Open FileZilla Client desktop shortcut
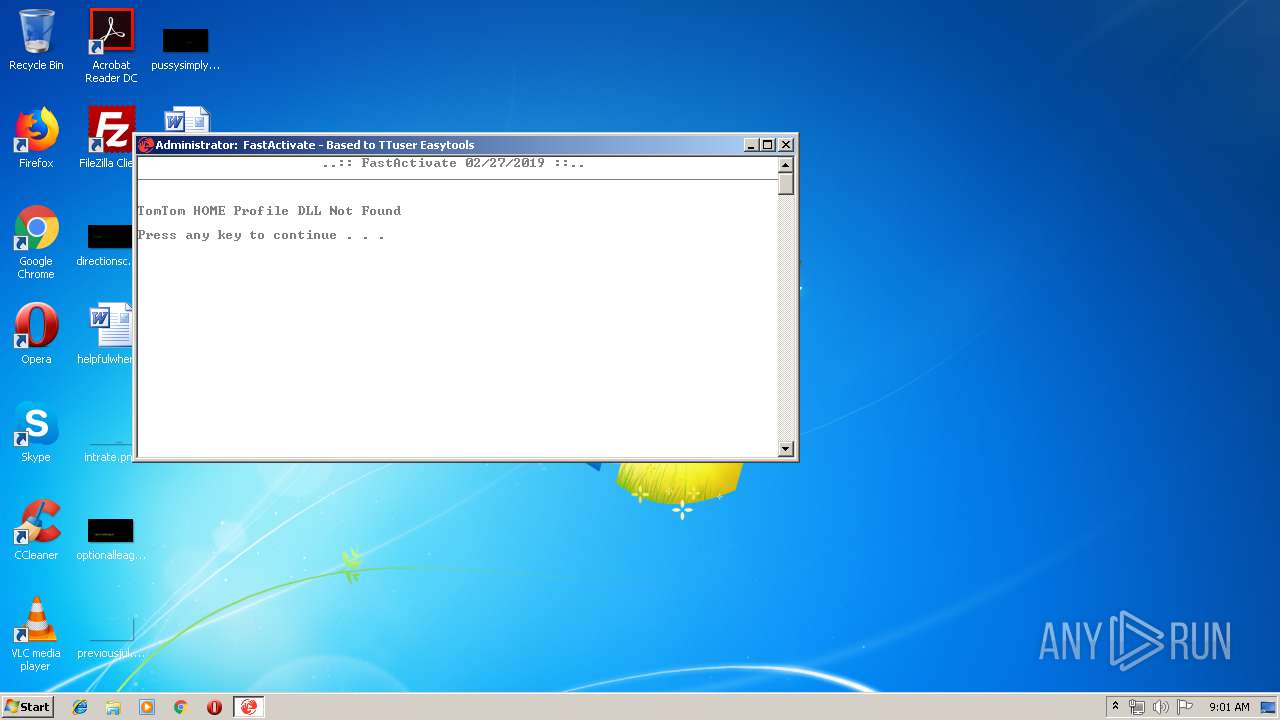 click(108, 138)
